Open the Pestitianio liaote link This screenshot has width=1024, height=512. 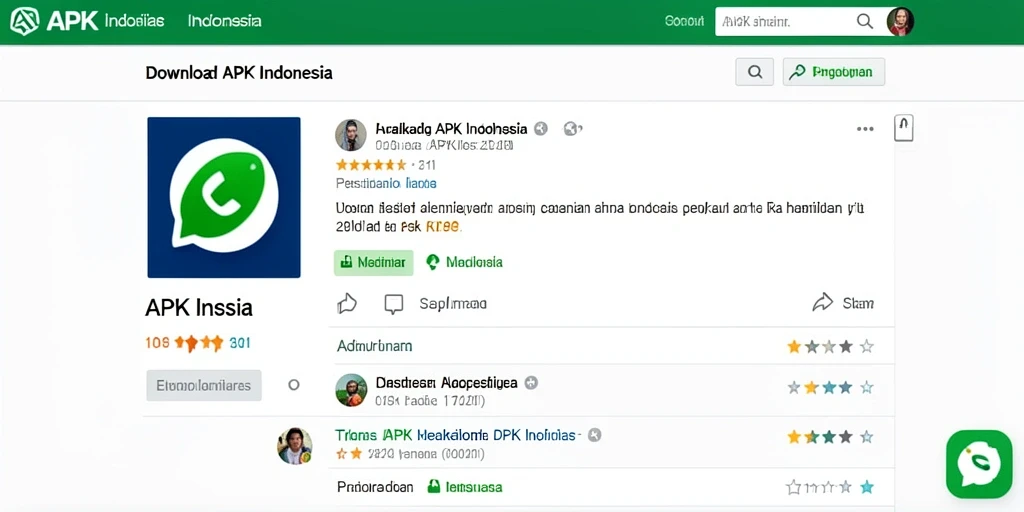[x=386, y=184]
